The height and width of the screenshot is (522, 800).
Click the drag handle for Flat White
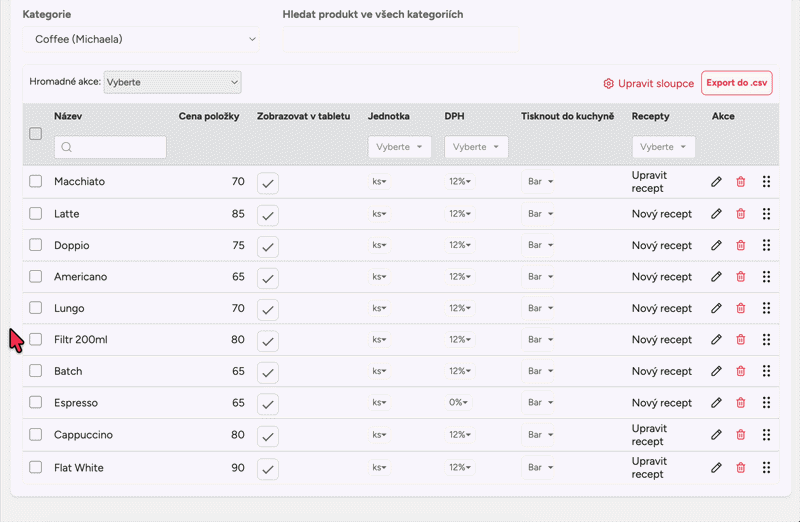click(766, 467)
